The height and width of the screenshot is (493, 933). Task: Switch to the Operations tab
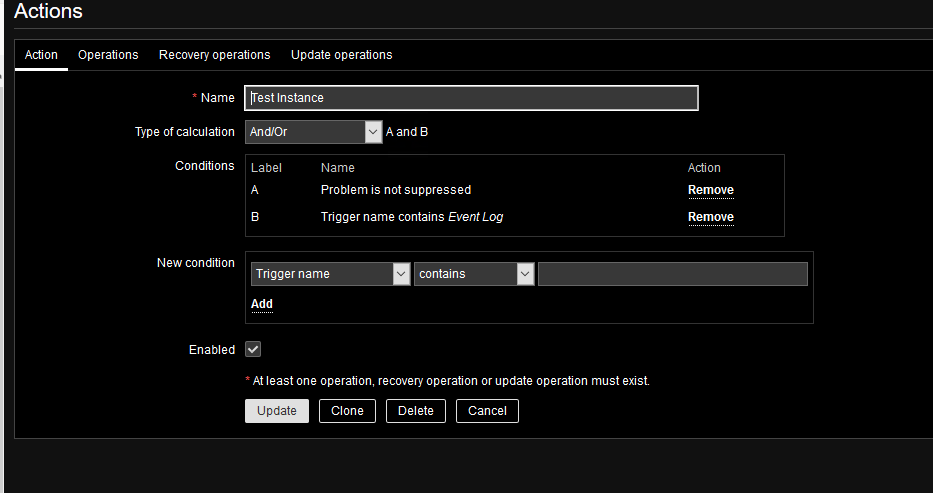click(108, 55)
